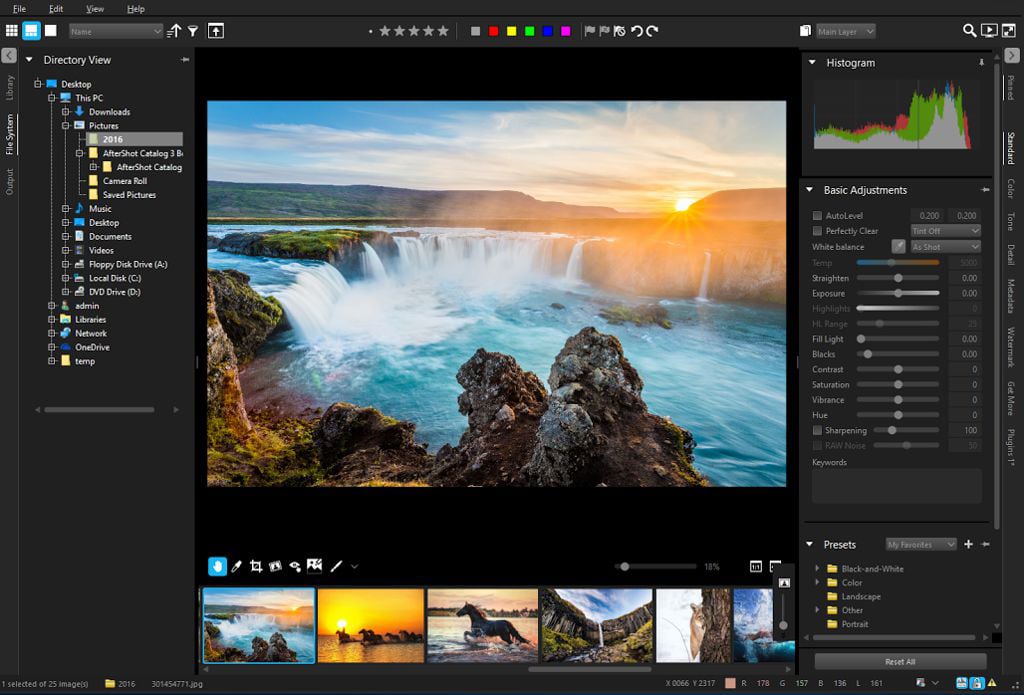1024x695 pixels.
Task: Adjust the Exposure slider
Action: click(x=898, y=293)
